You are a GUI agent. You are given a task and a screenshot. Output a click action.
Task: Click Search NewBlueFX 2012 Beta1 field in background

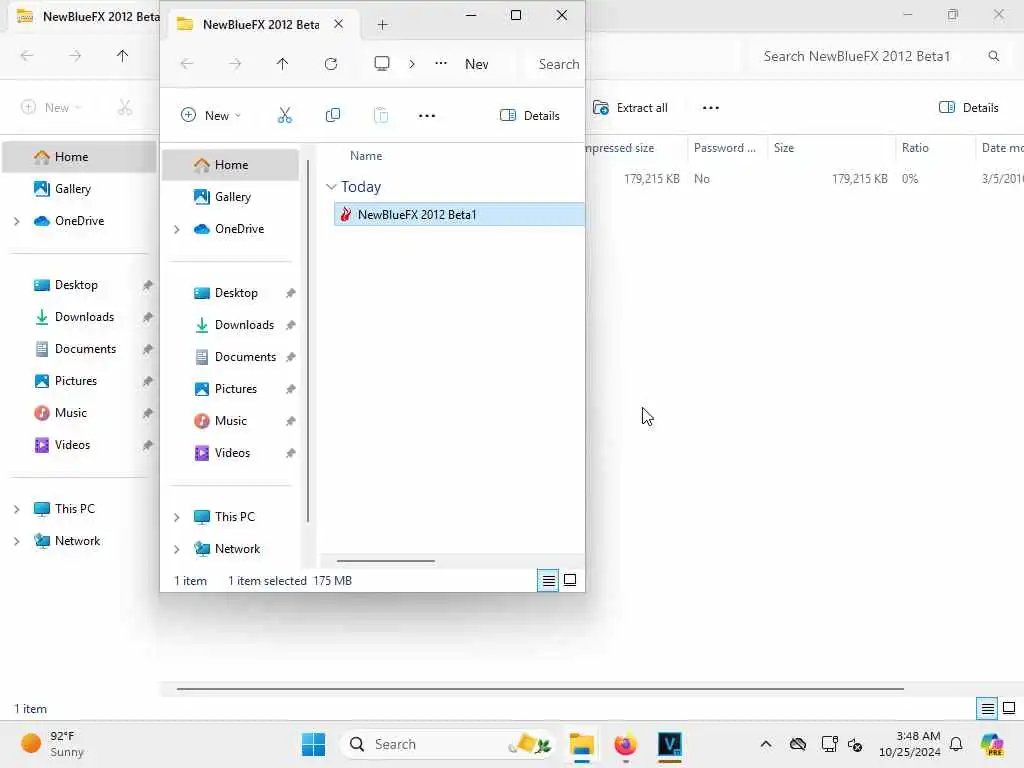click(x=880, y=56)
